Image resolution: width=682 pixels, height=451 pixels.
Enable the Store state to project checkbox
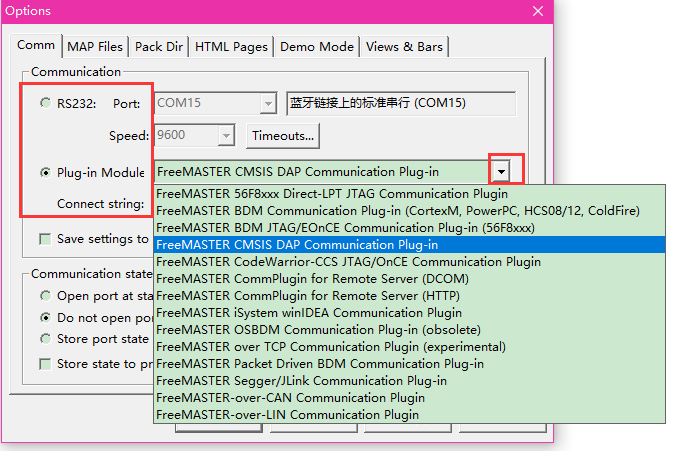[x=45, y=364]
